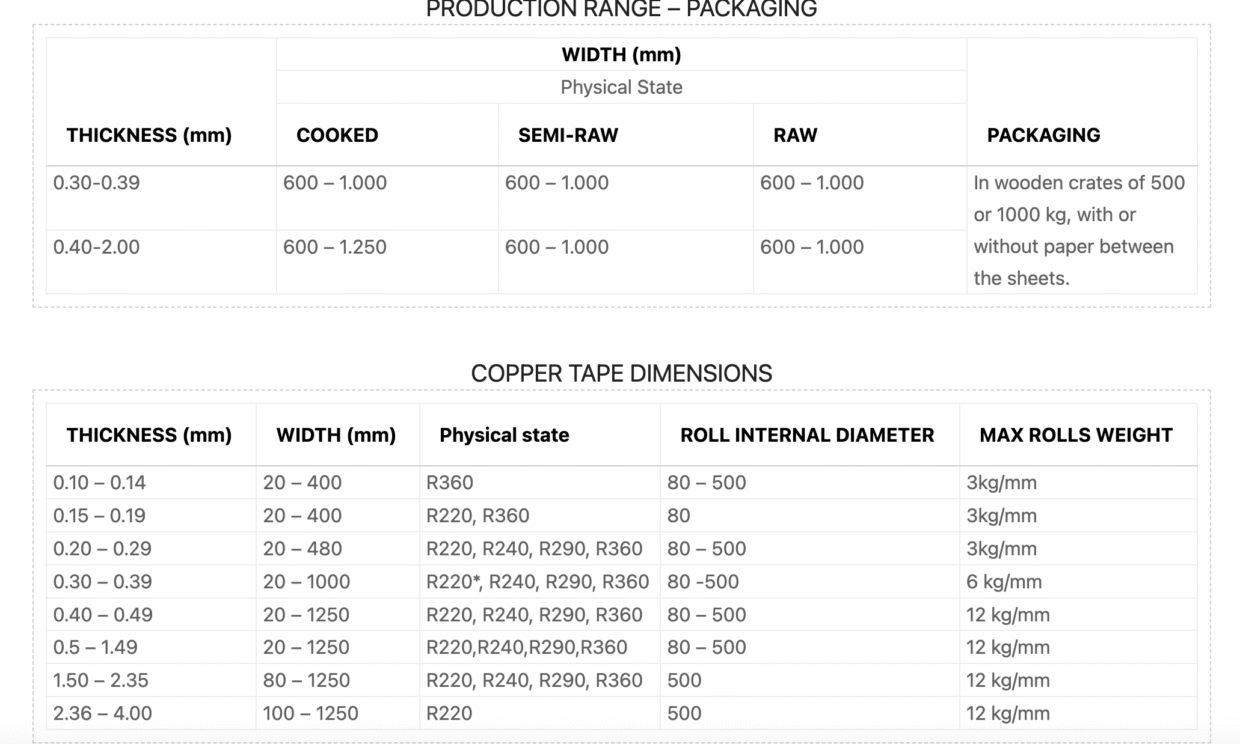Click the 20 – 480 width cell

tap(302, 549)
